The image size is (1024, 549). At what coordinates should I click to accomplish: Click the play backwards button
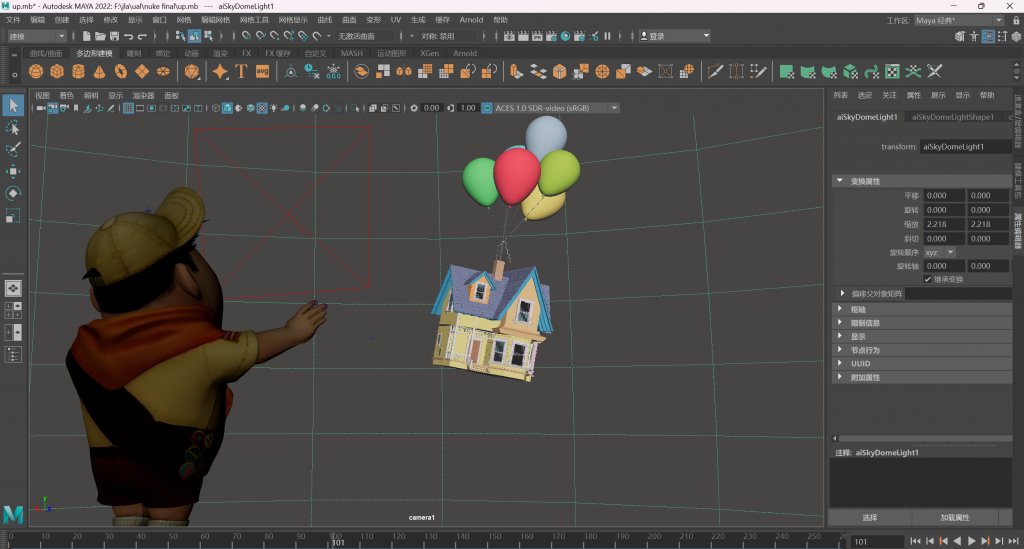[957, 541]
